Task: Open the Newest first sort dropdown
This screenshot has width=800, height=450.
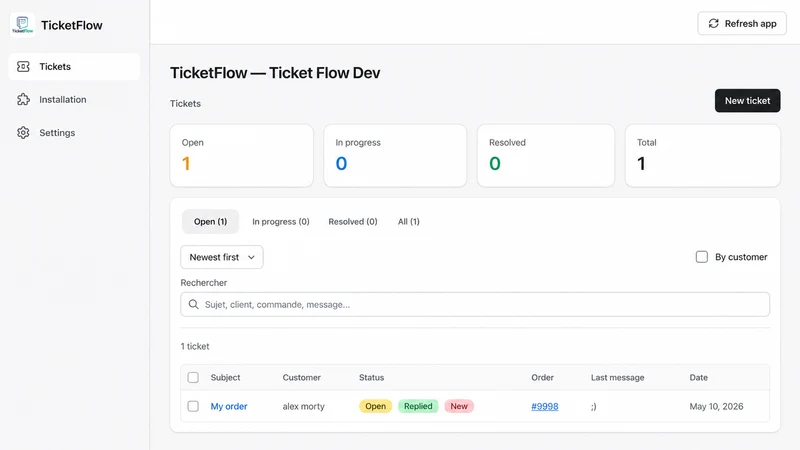Action: coord(222,257)
